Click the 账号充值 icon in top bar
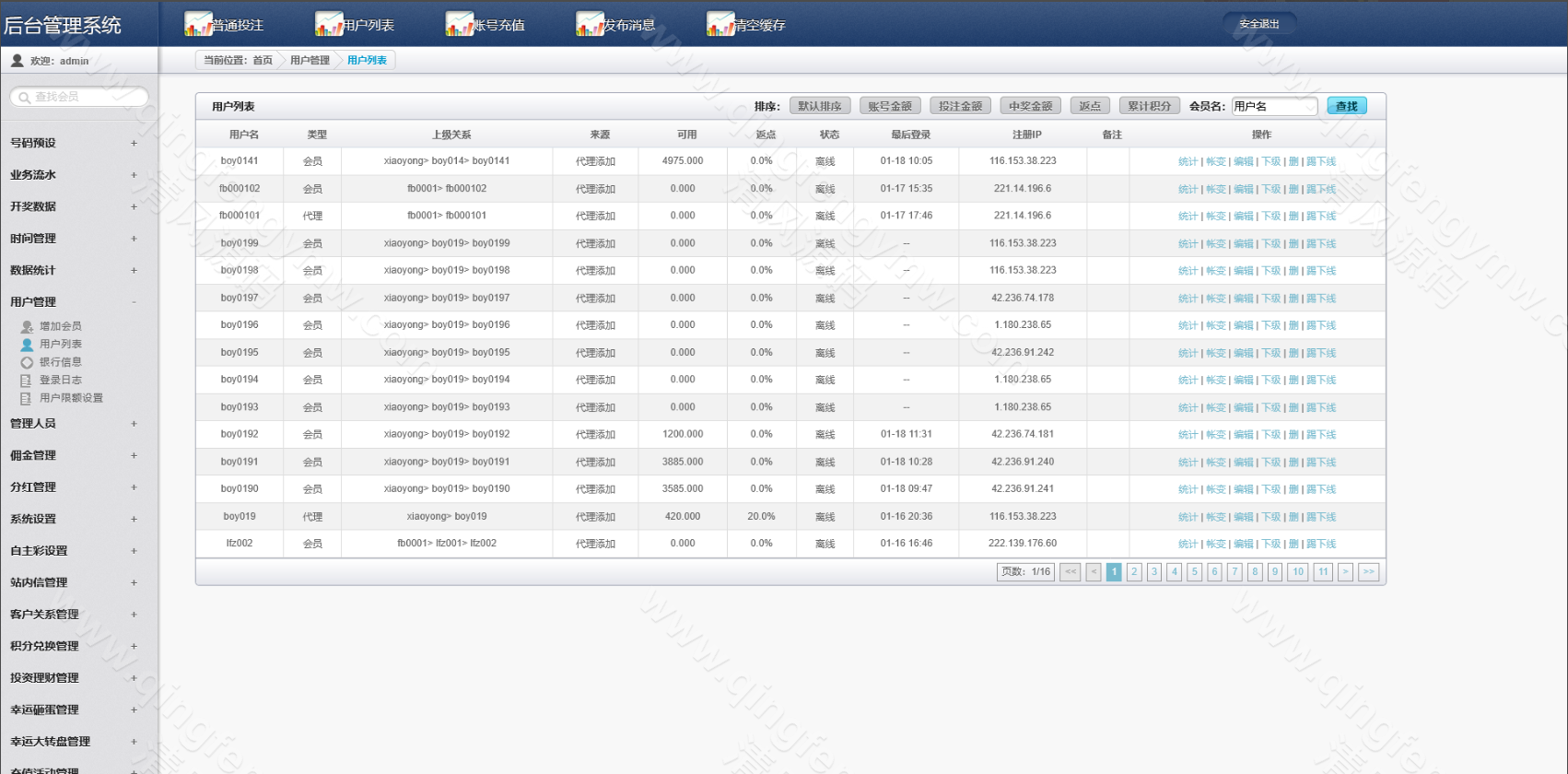The width and height of the screenshot is (1568, 774). [460, 24]
